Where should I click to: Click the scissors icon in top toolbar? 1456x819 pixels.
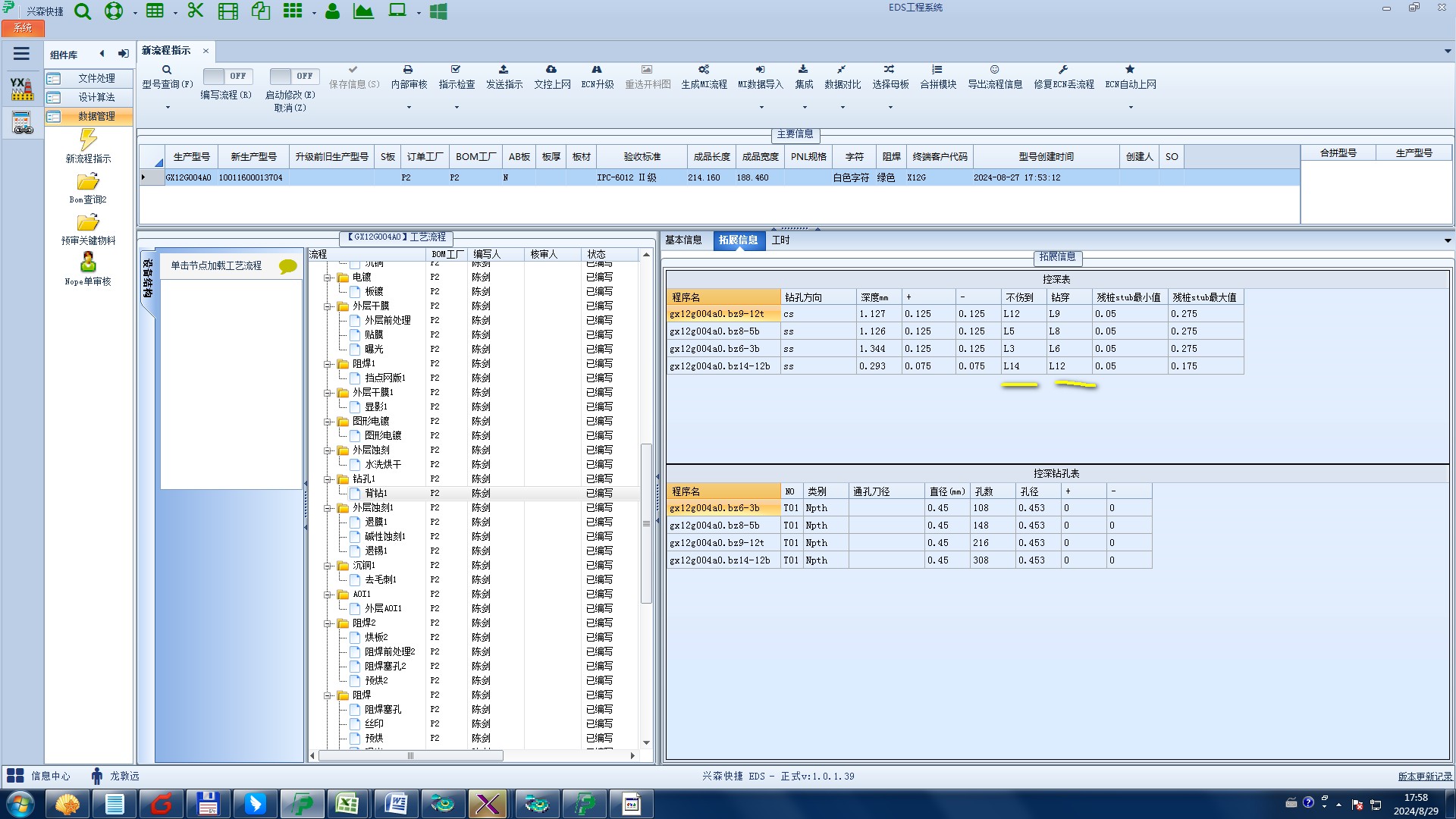[196, 11]
